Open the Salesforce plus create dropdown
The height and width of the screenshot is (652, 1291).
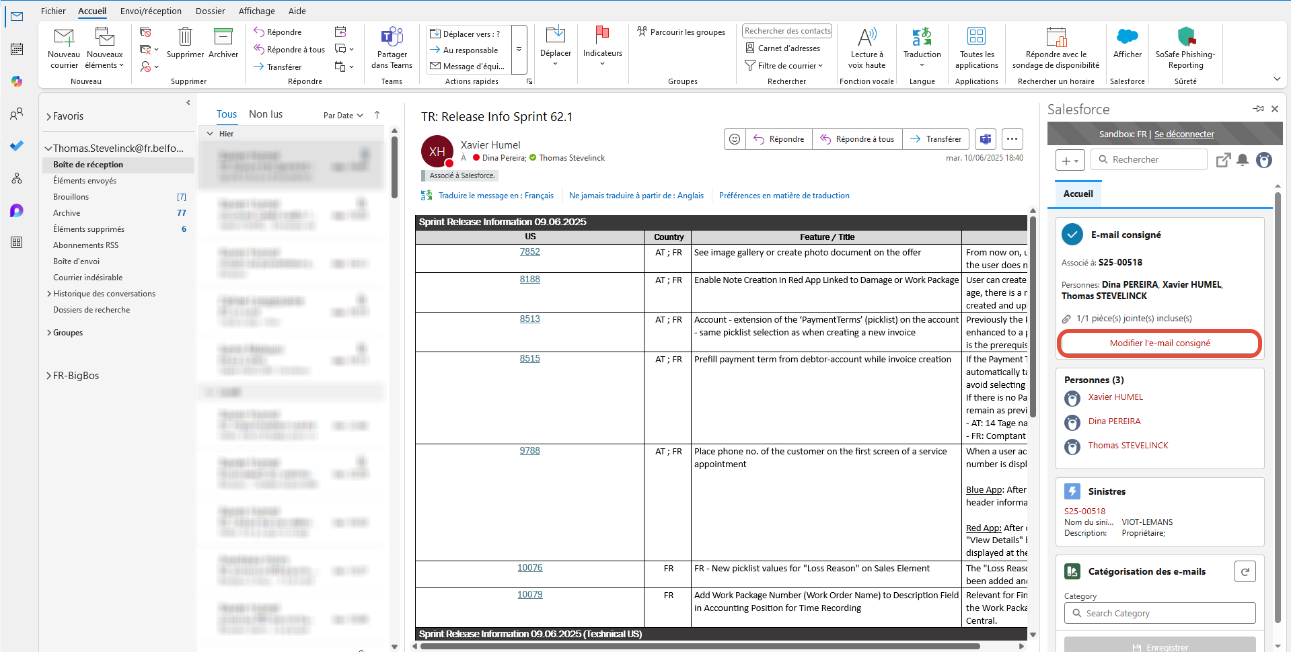(1070, 160)
